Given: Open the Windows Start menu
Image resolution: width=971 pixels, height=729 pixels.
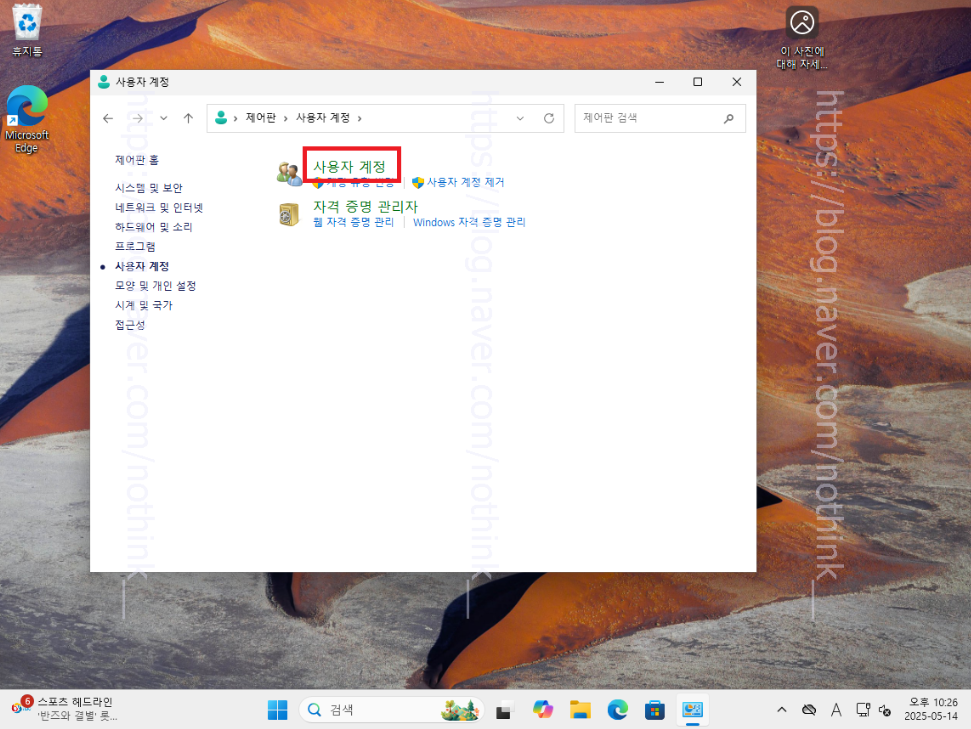Looking at the screenshot, I should [x=277, y=710].
